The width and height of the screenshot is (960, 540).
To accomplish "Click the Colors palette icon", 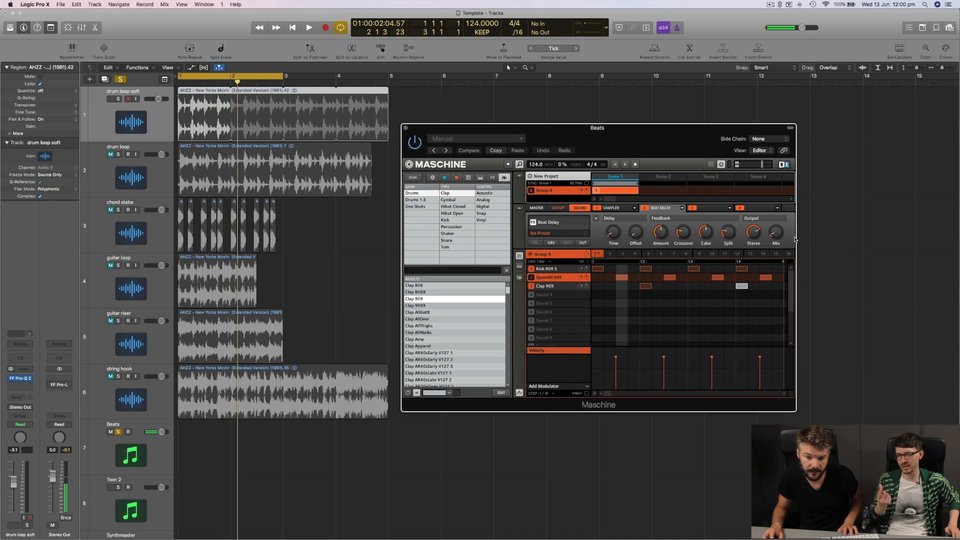I will click(x=946, y=48).
